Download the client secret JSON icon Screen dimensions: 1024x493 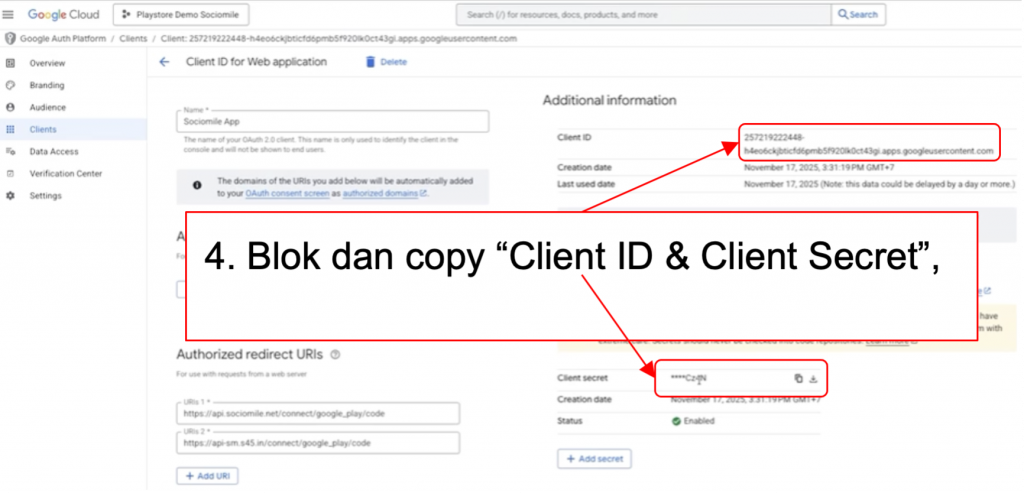coord(813,378)
